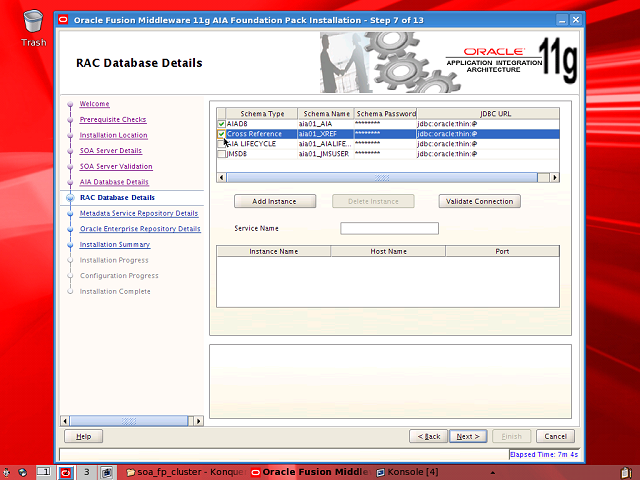The image size is (640, 480).
Task: Click the globe launcher icon in taskbar
Action: click(x=23, y=472)
